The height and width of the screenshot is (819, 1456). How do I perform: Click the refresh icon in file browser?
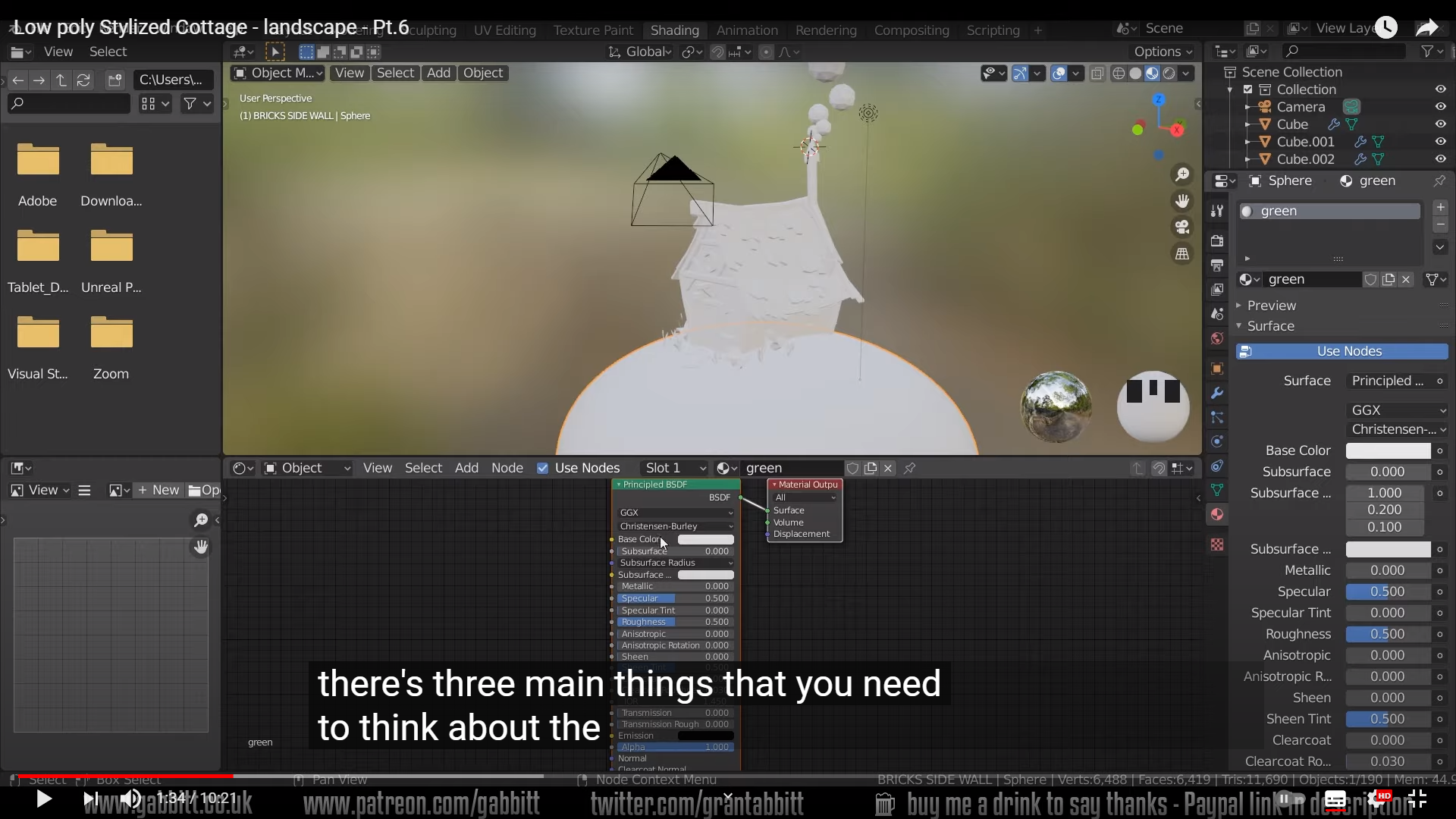[x=83, y=80]
